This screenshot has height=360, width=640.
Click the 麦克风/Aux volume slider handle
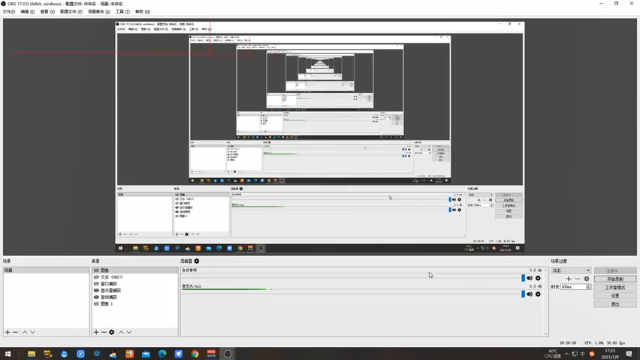pyautogui.click(x=523, y=294)
